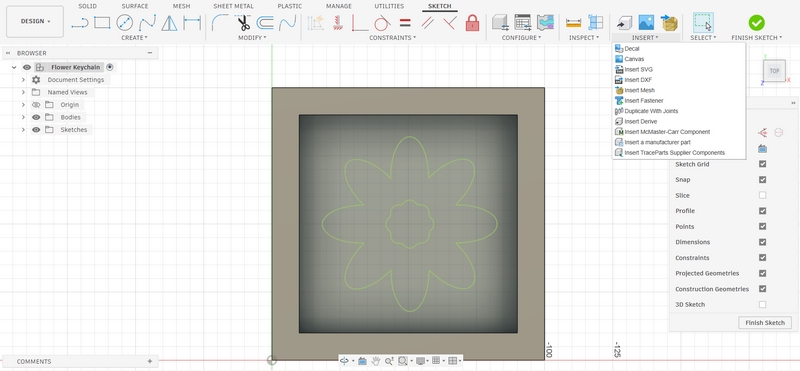This screenshot has height=371, width=800.
Task: Click the AutoConstrain icon
Action: (x=315, y=23)
